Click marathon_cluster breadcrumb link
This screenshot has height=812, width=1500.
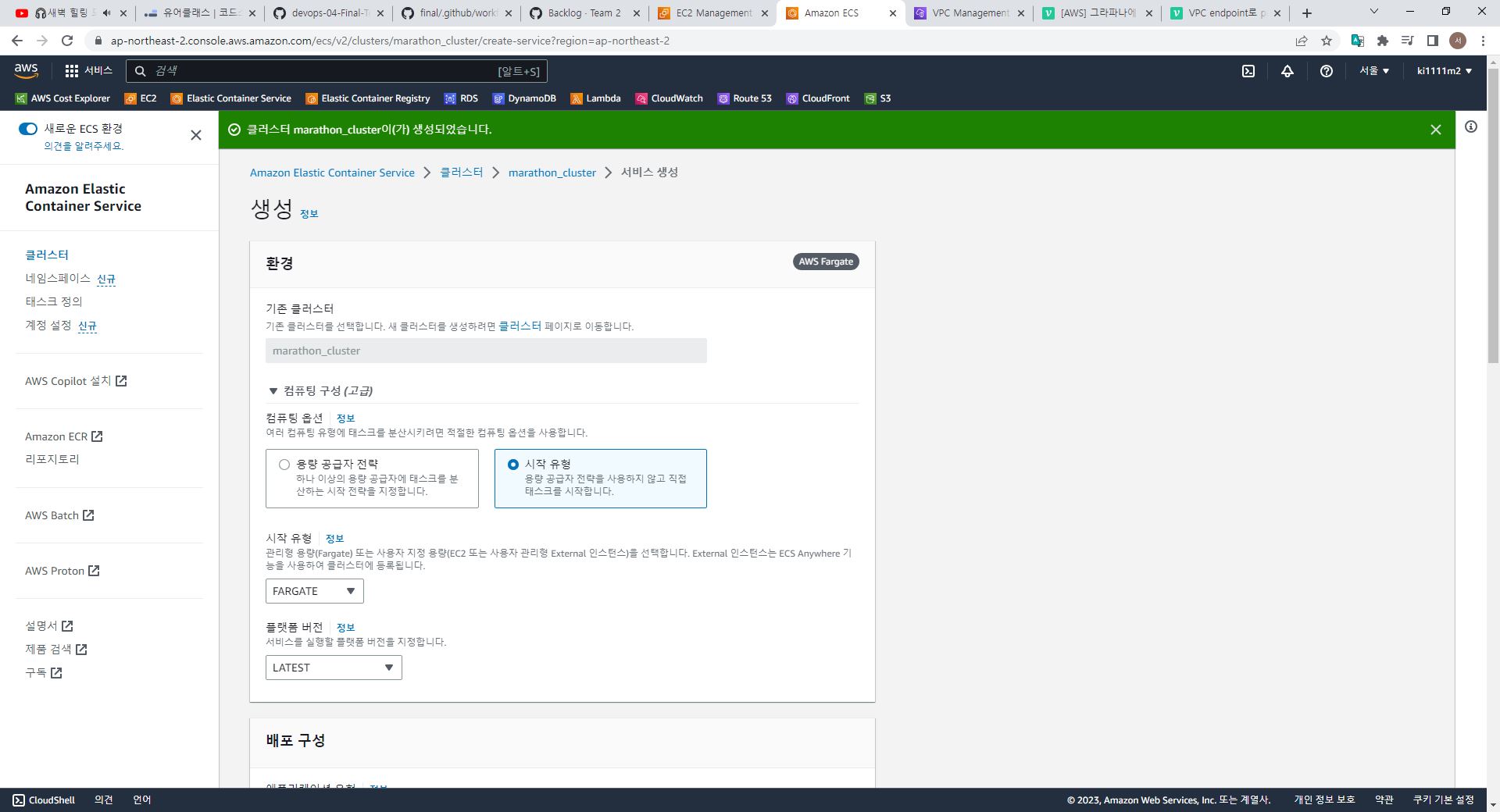point(552,173)
